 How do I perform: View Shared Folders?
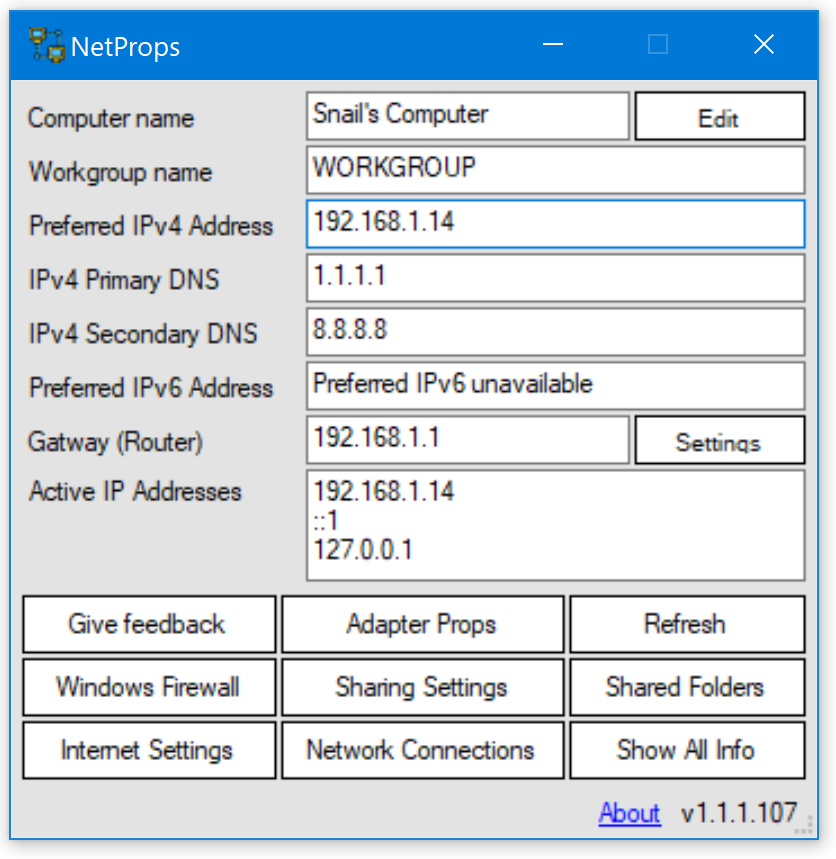(x=687, y=687)
